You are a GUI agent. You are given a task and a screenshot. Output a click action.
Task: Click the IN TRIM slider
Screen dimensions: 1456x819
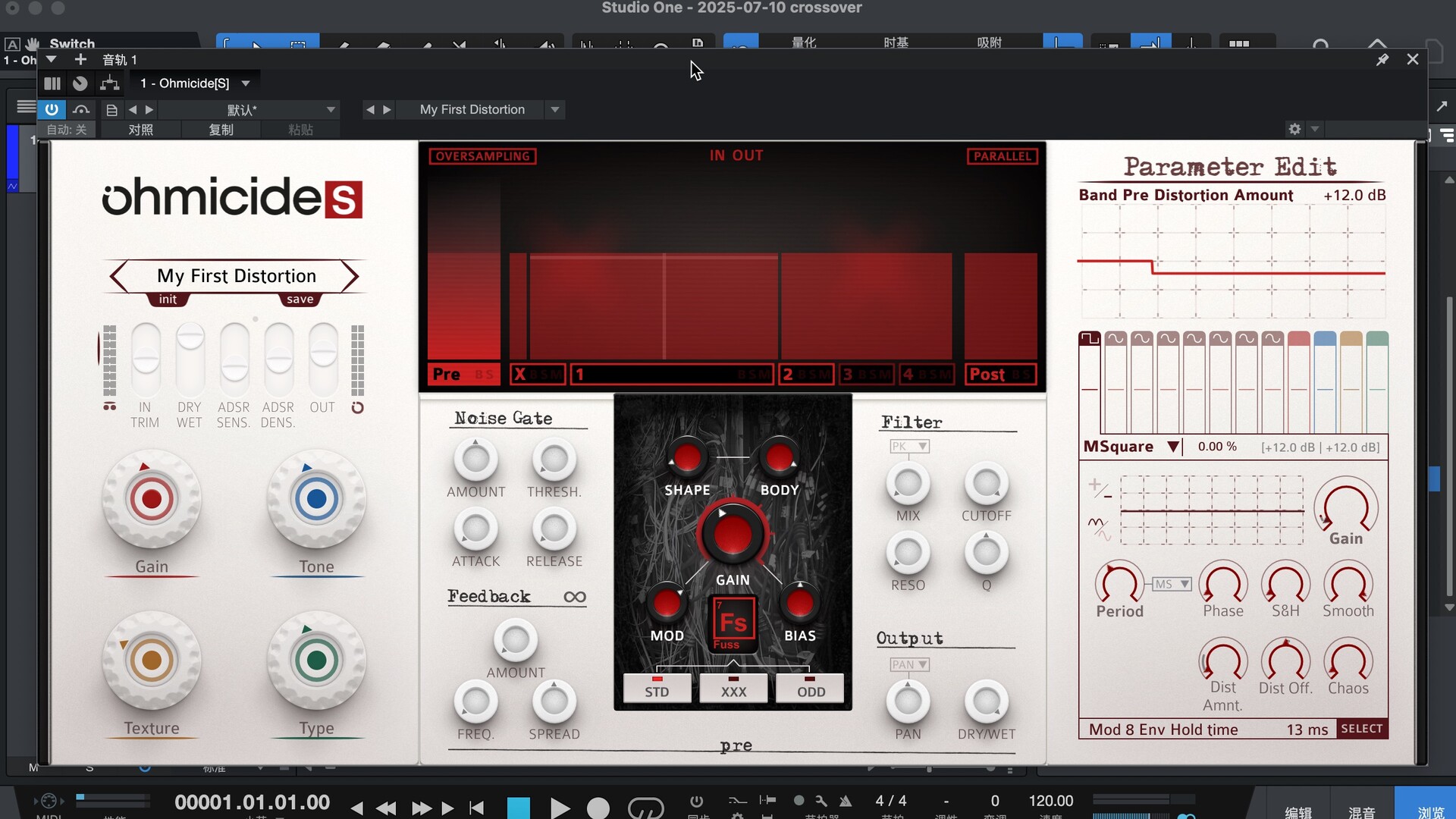click(x=145, y=359)
